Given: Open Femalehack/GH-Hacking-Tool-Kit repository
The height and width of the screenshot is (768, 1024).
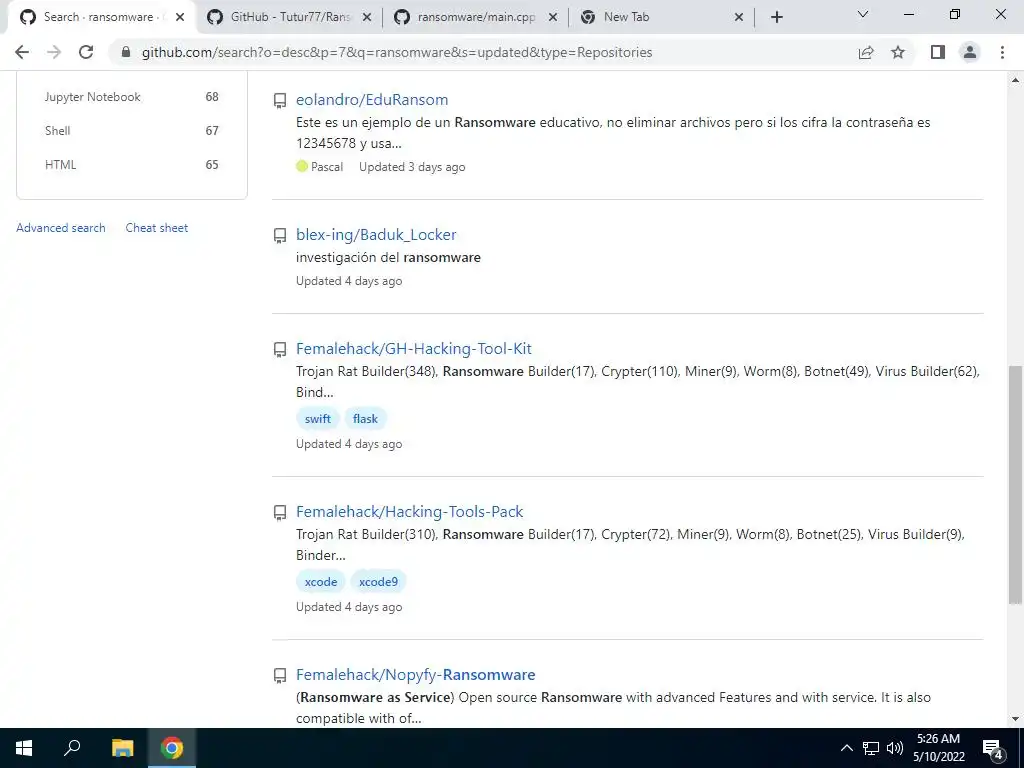Looking at the screenshot, I should pyautogui.click(x=413, y=349).
